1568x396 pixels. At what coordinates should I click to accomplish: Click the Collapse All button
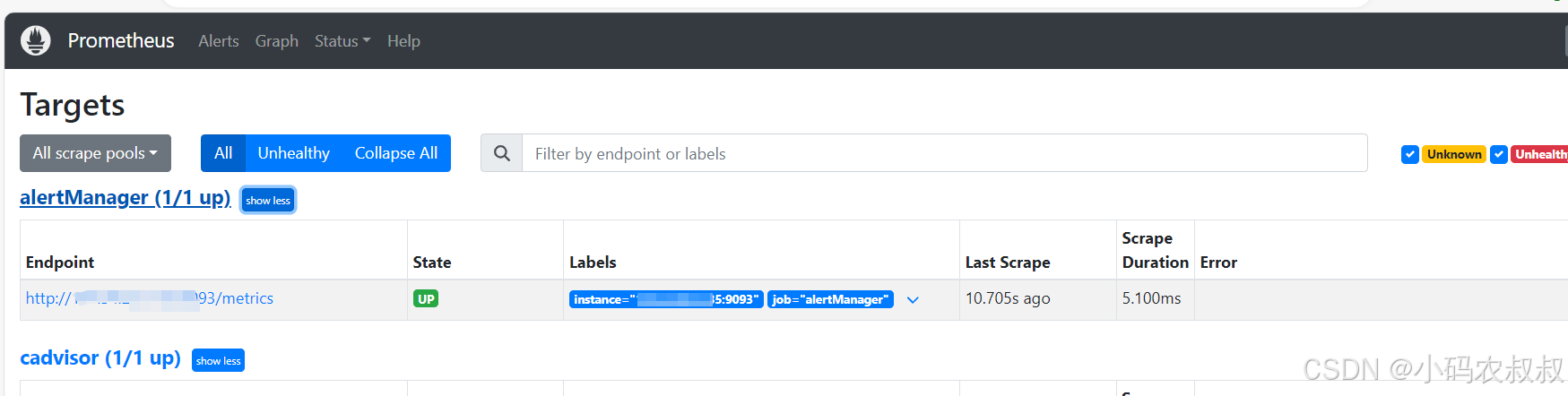pos(396,153)
